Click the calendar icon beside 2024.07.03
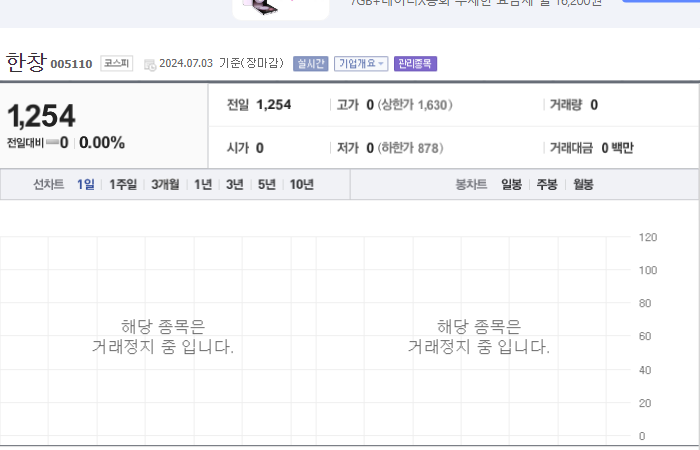 click(150, 65)
